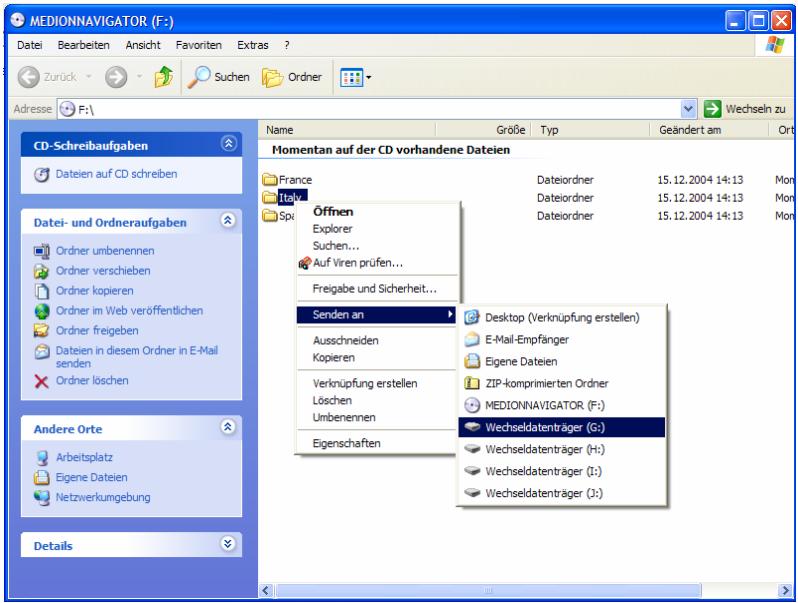Viewport: 798px width, 603px height.
Task: Open the Favoriten menu
Action: [198, 45]
